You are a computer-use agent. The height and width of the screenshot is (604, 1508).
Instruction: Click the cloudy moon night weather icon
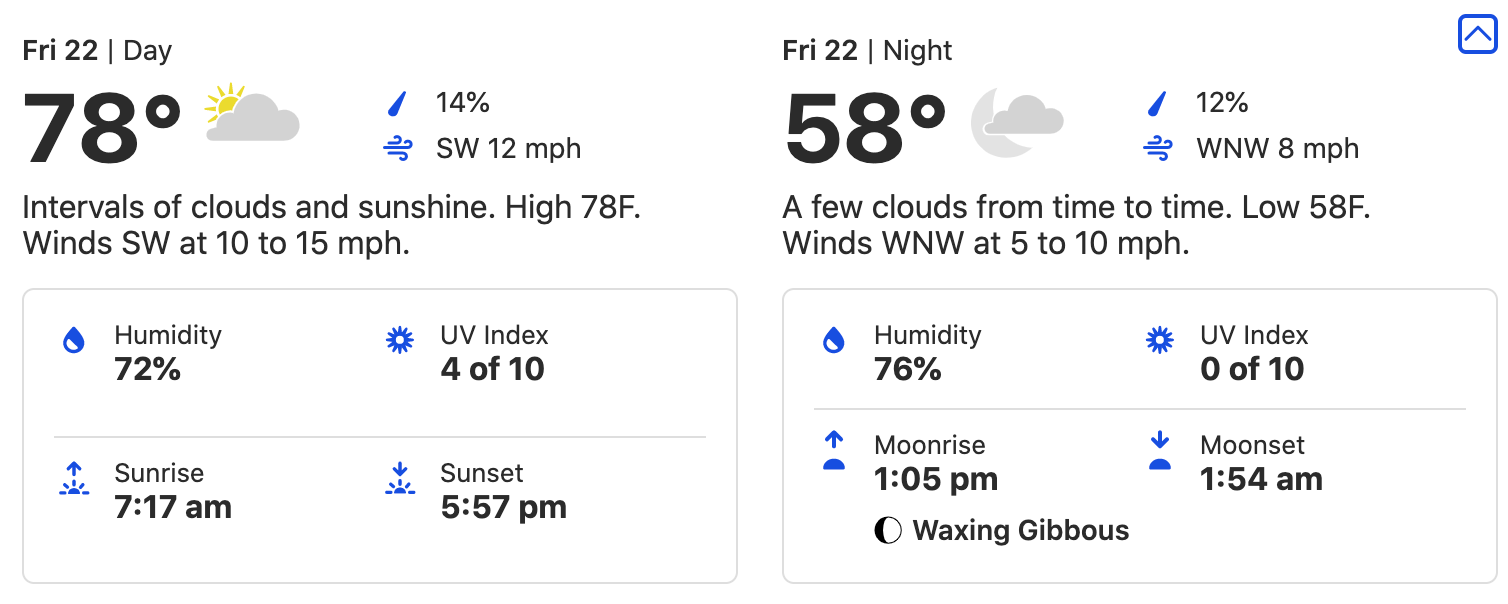click(x=1016, y=120)
